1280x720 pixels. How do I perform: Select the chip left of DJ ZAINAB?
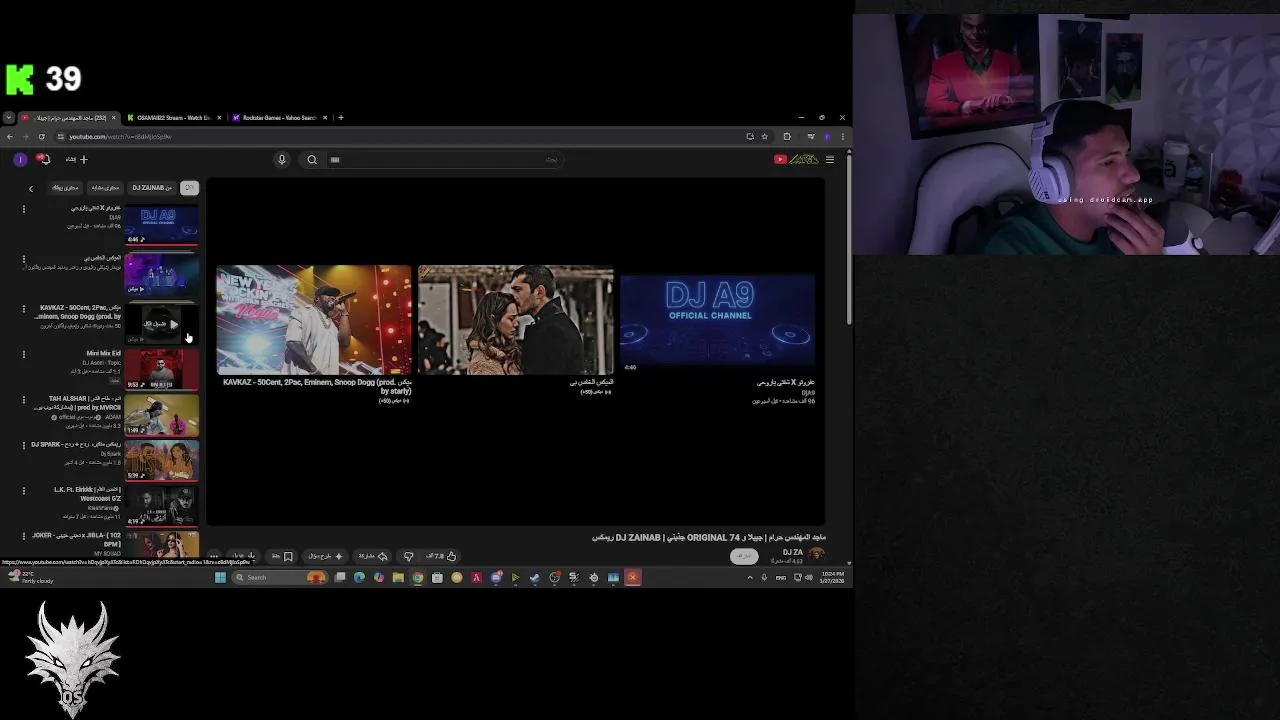105,188
